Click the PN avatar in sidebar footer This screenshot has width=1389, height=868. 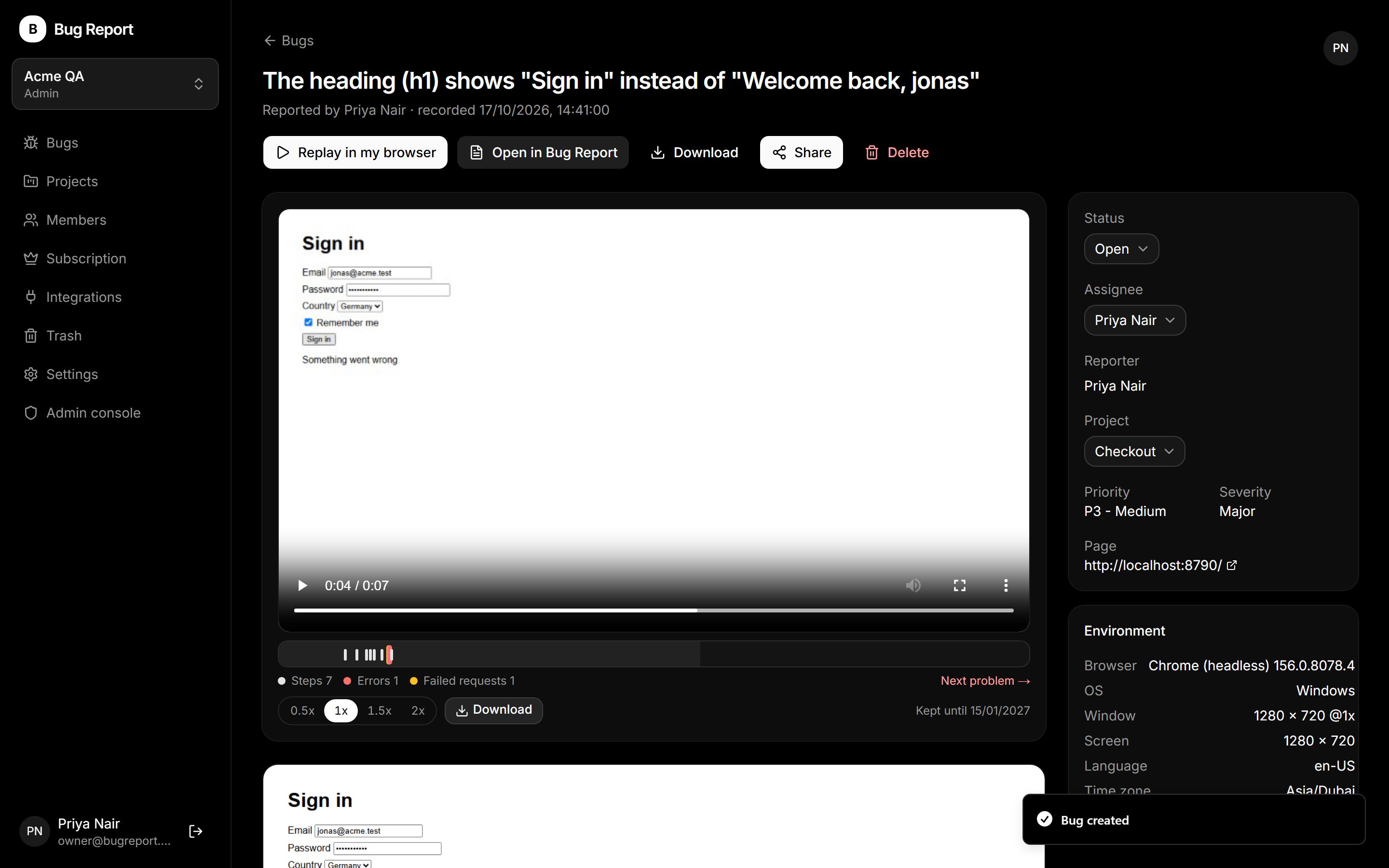pos(34,831)
